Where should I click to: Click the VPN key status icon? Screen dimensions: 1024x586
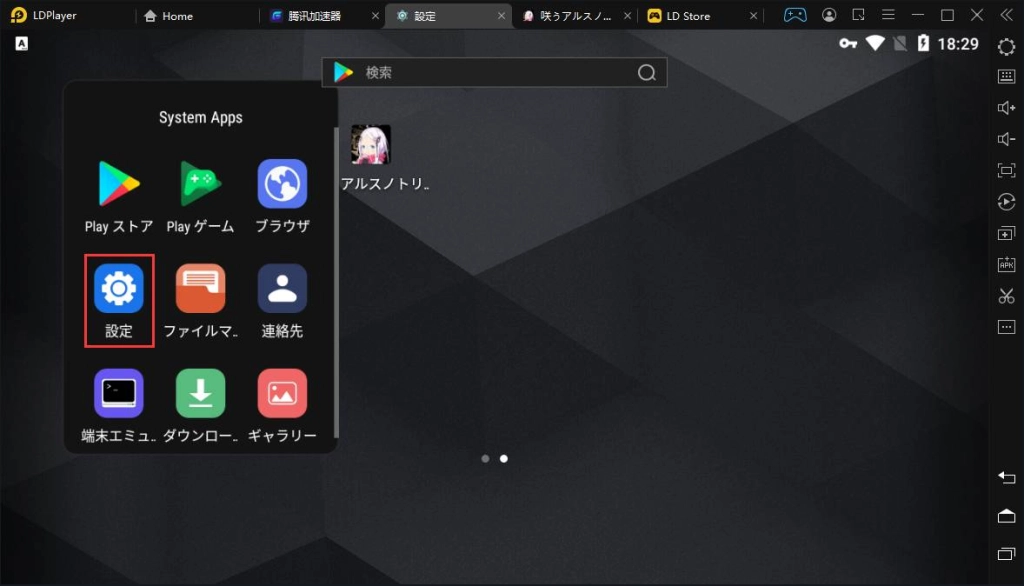click(848, 44)
